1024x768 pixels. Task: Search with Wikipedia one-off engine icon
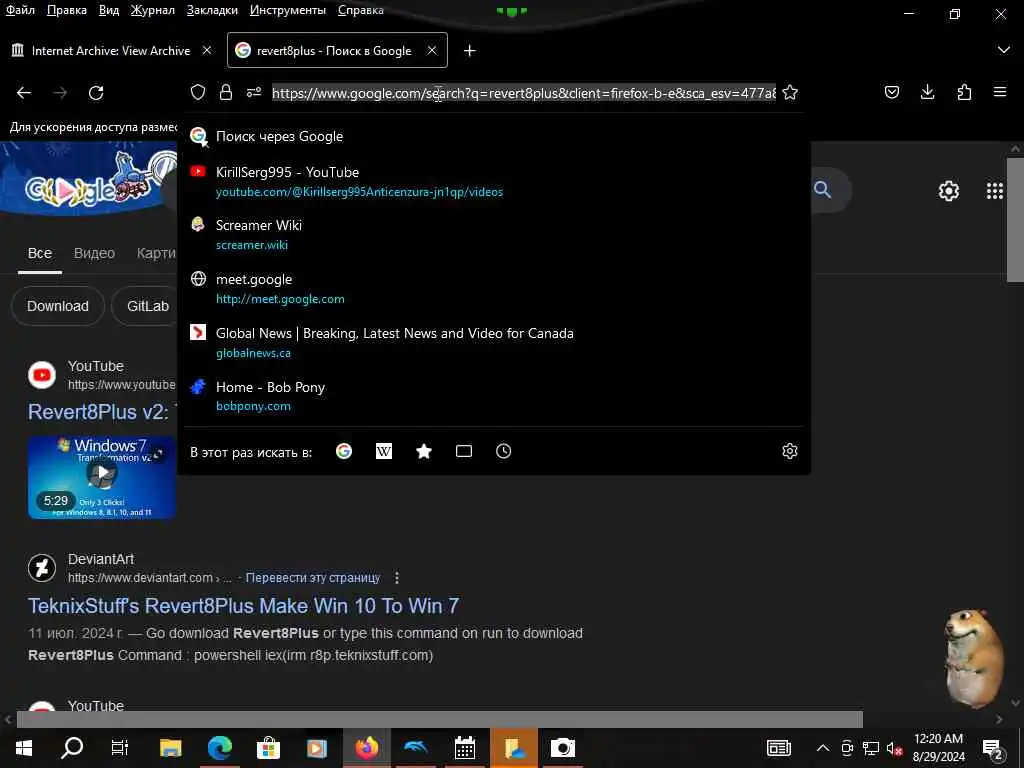point(384,451)
